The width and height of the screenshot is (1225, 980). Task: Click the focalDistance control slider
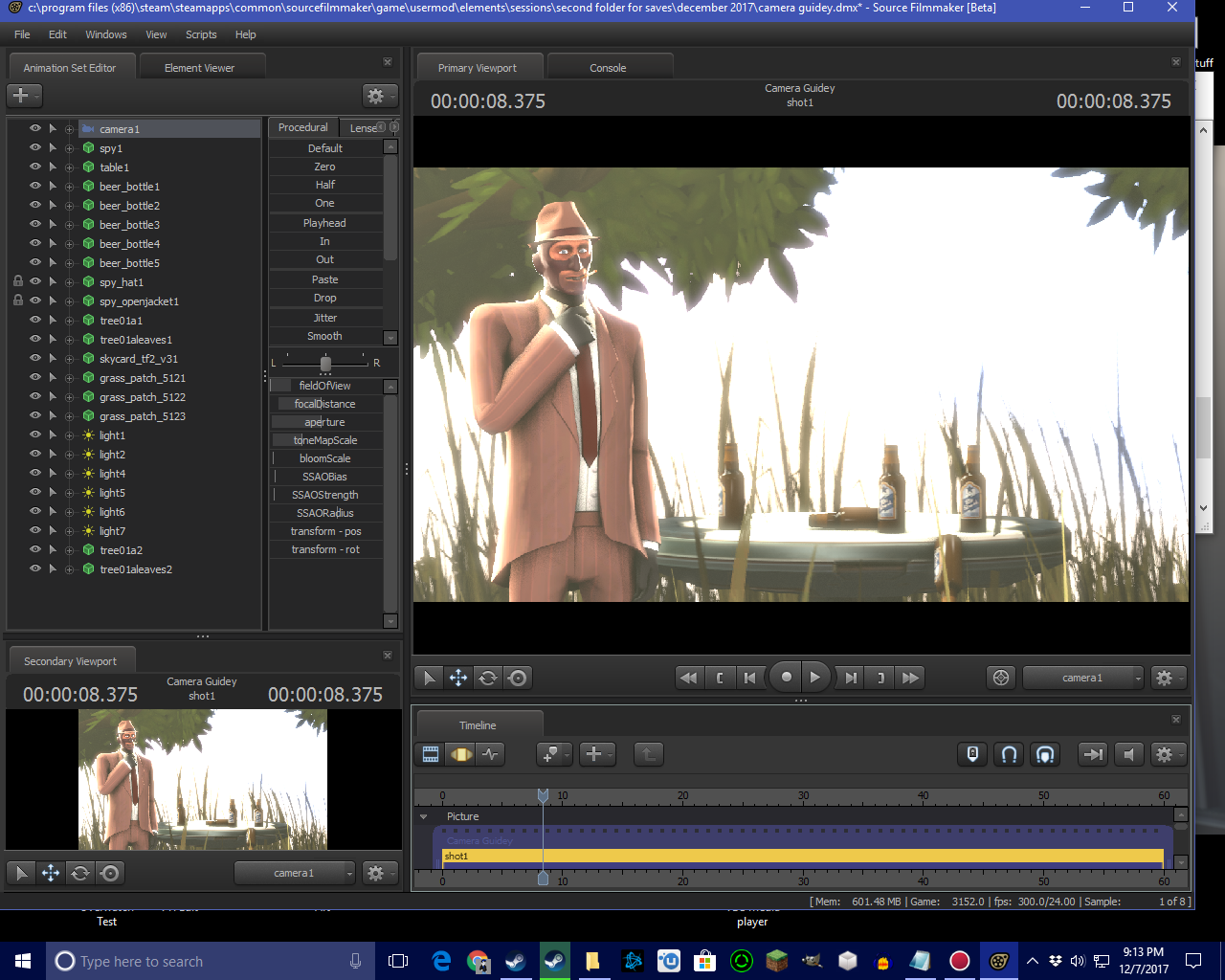(325, 404)
